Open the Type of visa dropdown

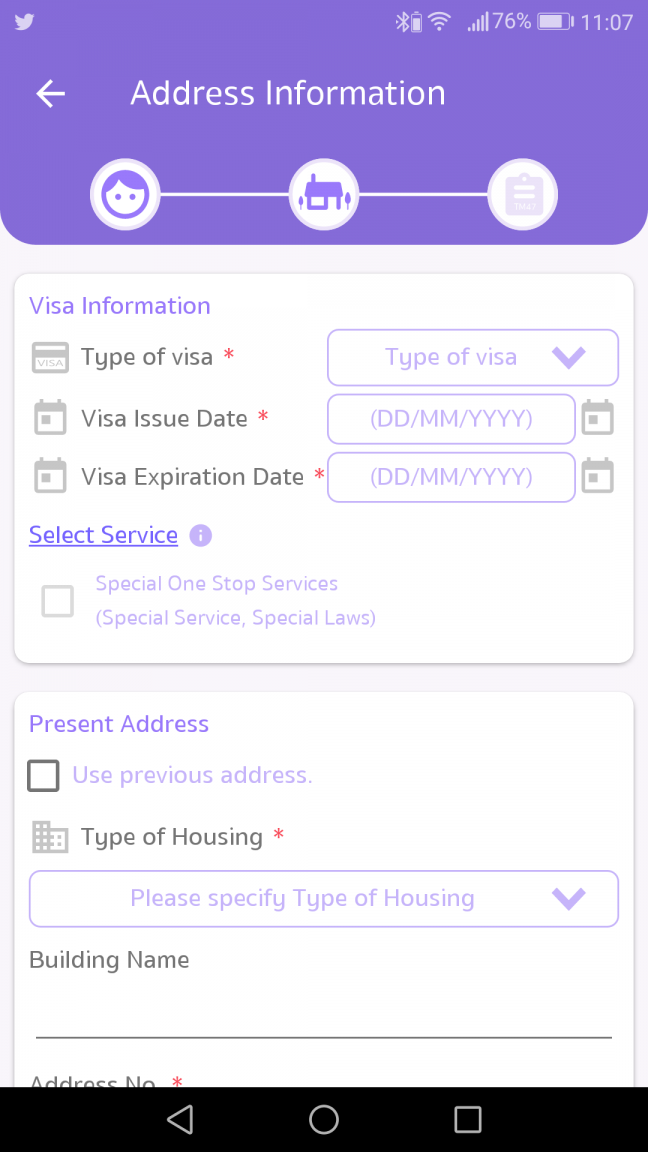point(473,357)
